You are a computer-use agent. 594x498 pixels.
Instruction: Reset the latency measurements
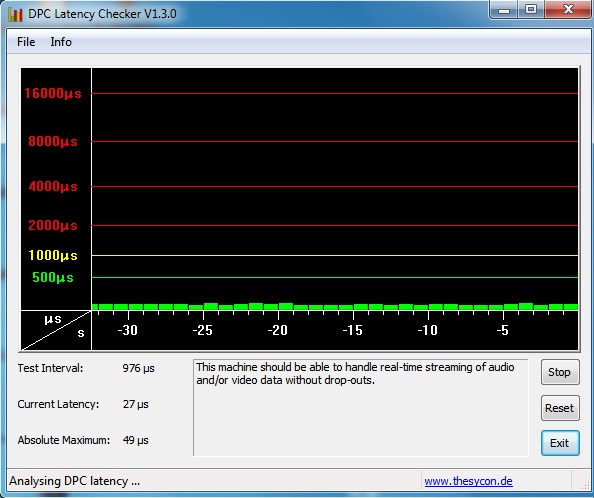coord(560,408)
